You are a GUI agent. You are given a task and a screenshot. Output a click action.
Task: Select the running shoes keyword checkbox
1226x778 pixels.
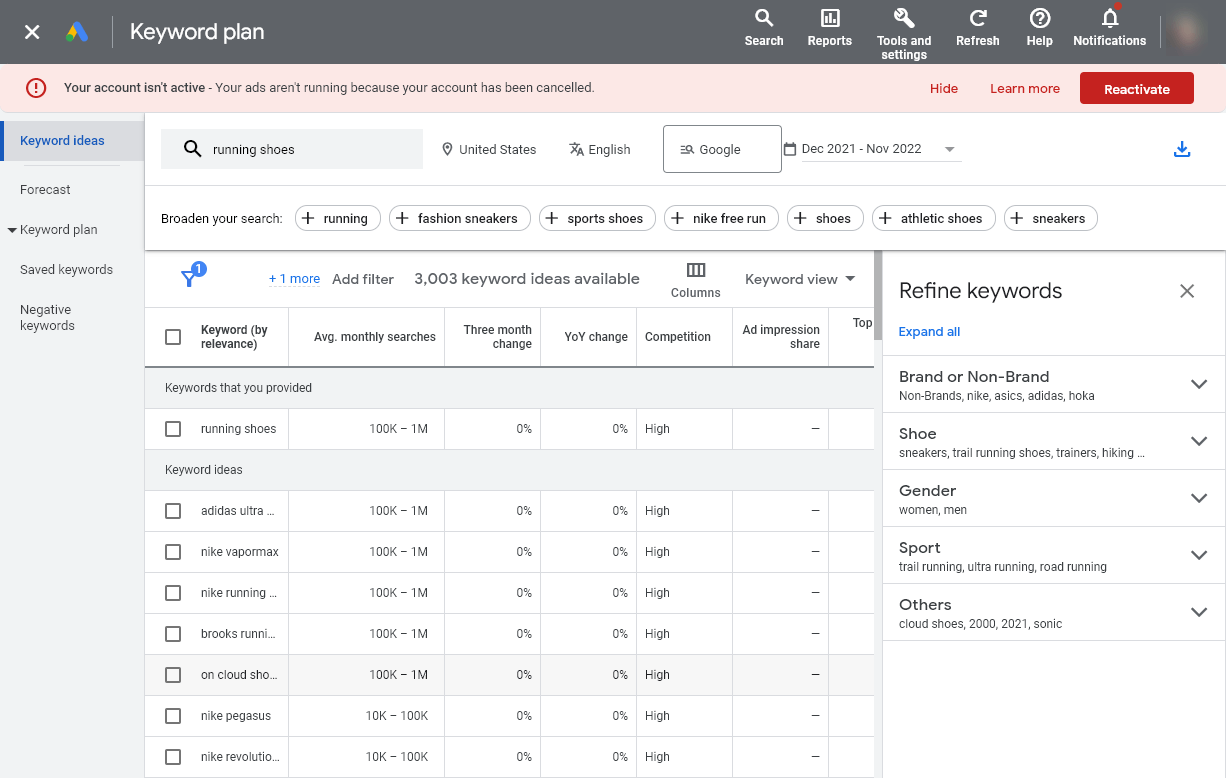click(x=173, y=429)
